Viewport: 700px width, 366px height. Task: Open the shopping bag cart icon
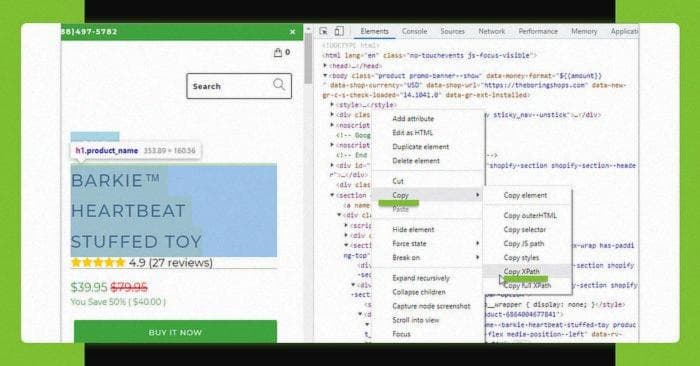click(x=278, y=53)
